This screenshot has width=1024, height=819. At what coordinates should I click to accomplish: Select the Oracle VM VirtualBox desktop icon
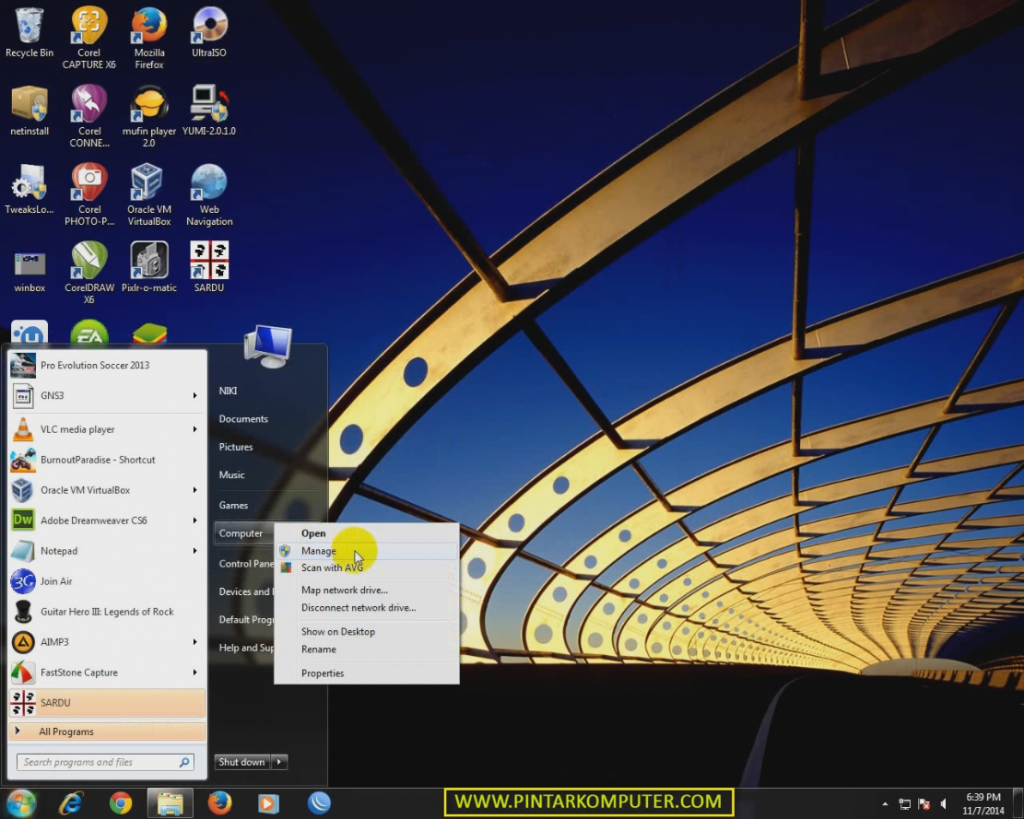149,195
